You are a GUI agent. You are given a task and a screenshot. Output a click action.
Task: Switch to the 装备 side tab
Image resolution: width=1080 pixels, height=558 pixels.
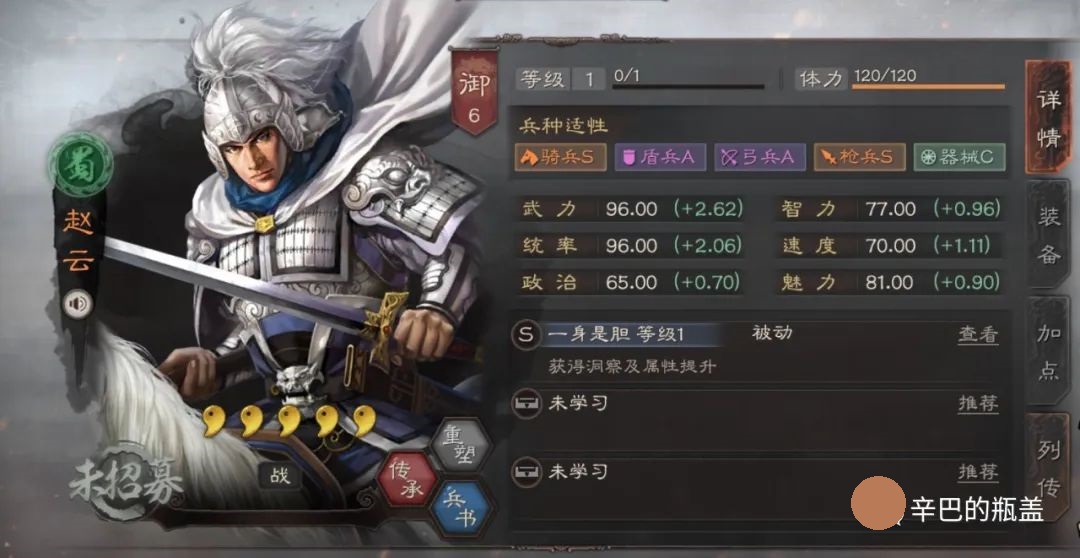(x=1048, y=234)
